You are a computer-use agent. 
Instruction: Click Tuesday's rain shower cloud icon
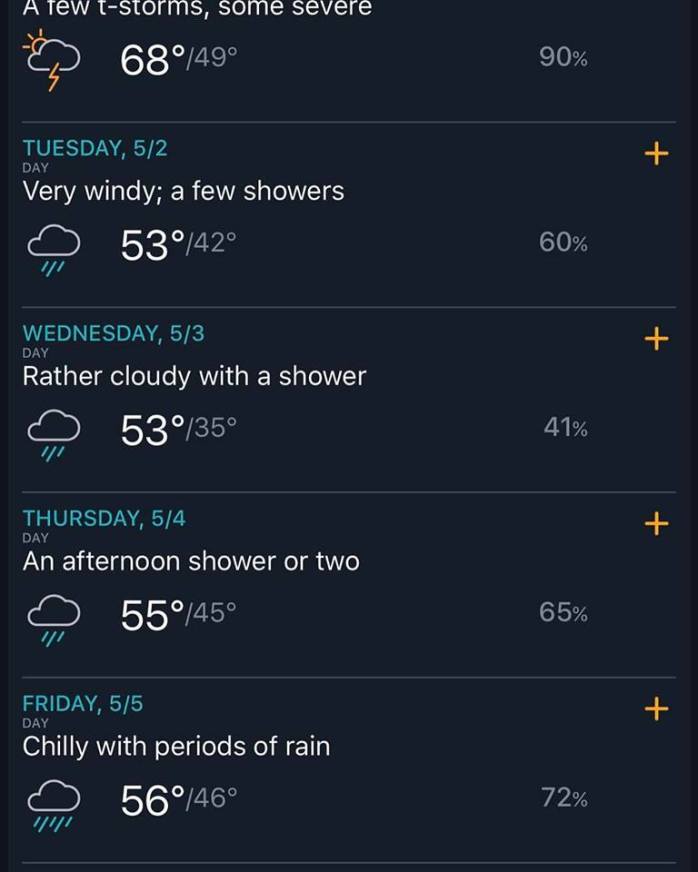tap(52, 247)
